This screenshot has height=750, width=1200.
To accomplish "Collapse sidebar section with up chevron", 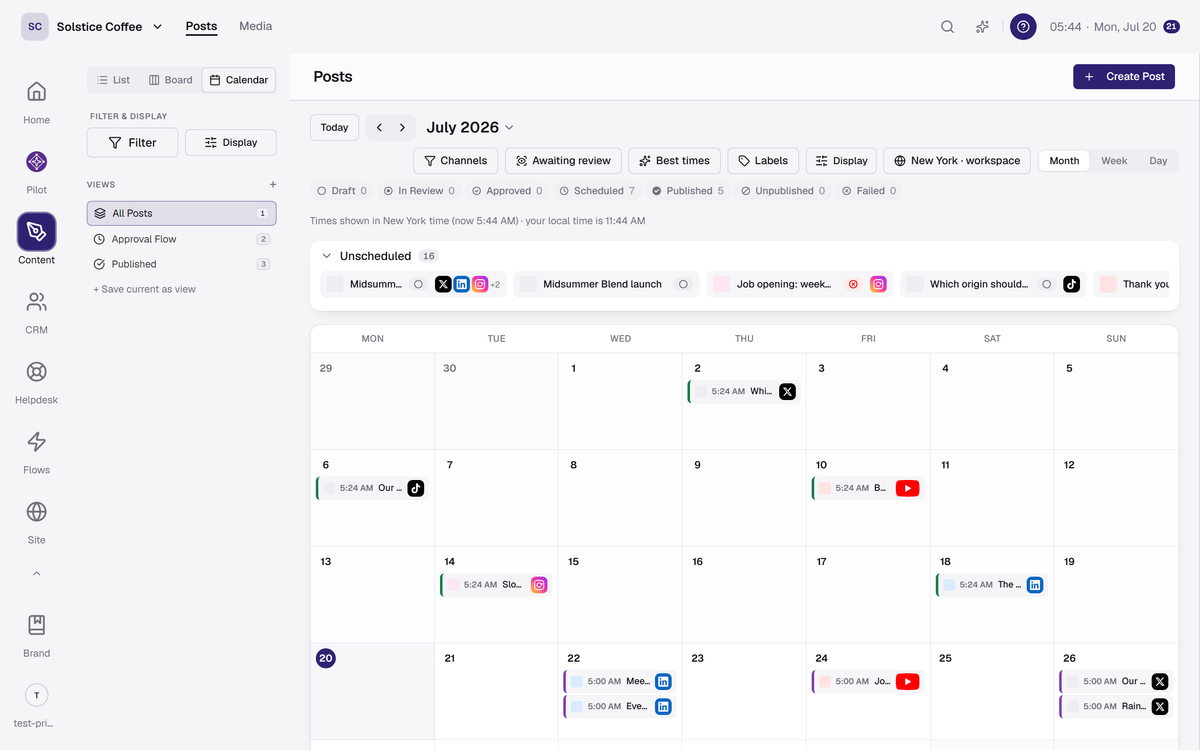I will [x=36, y=574].
